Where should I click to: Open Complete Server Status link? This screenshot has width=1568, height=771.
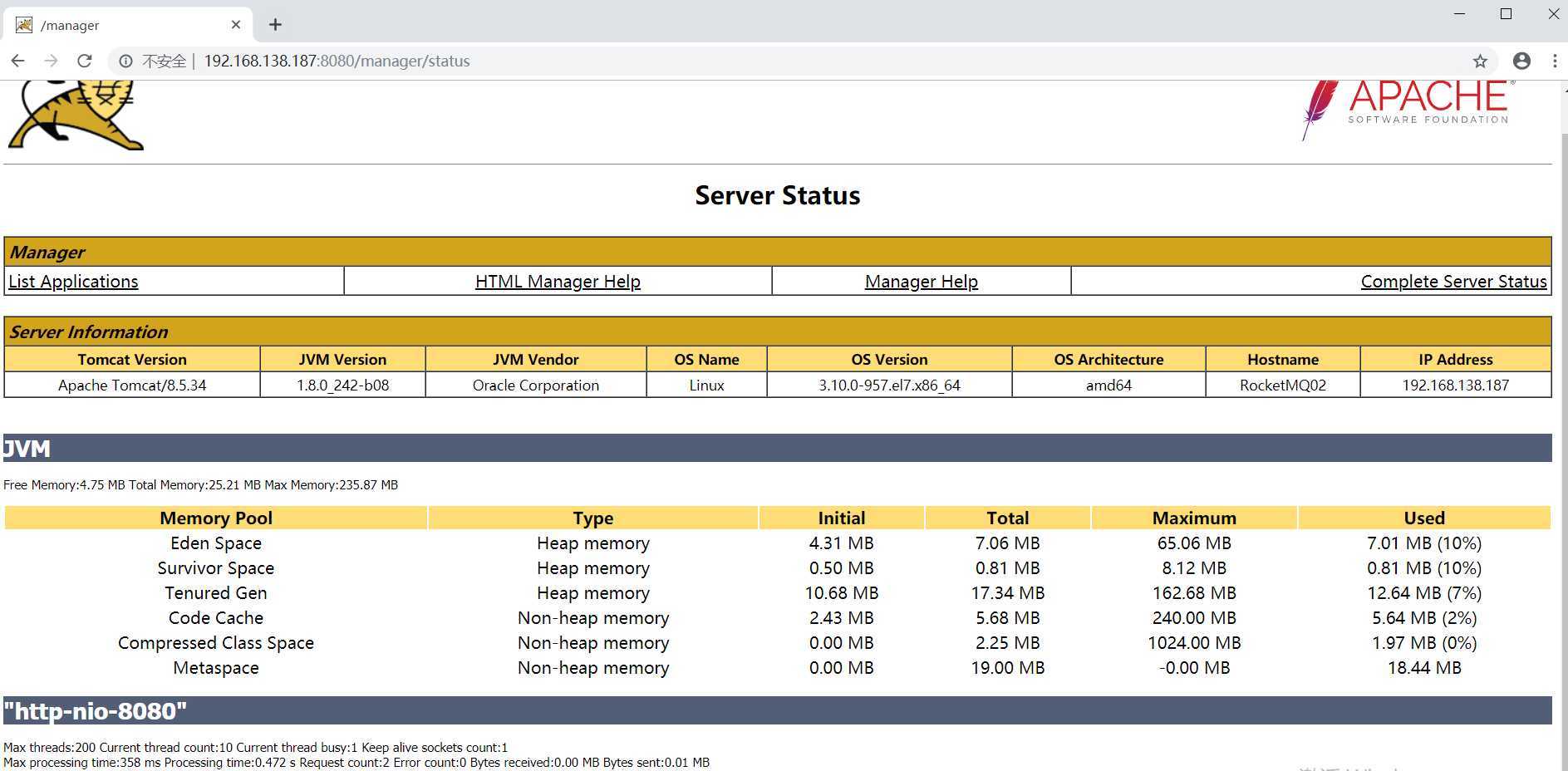tap(1453, 282)
